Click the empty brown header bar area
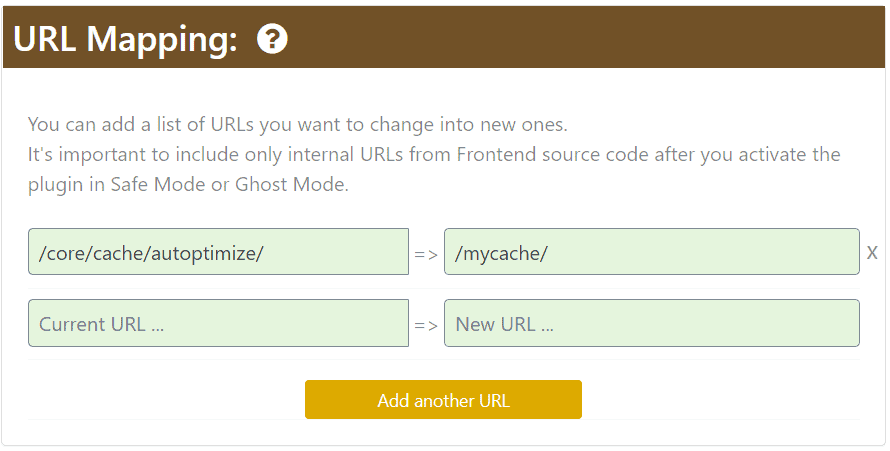Viewport: 890px width, 451px height. pos(585,37)
